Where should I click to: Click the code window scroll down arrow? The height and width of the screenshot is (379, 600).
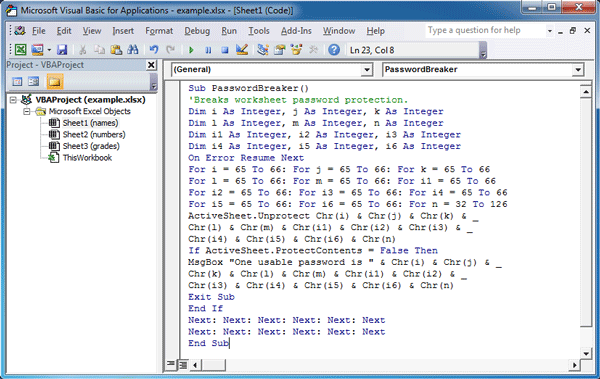coord(585,353)
